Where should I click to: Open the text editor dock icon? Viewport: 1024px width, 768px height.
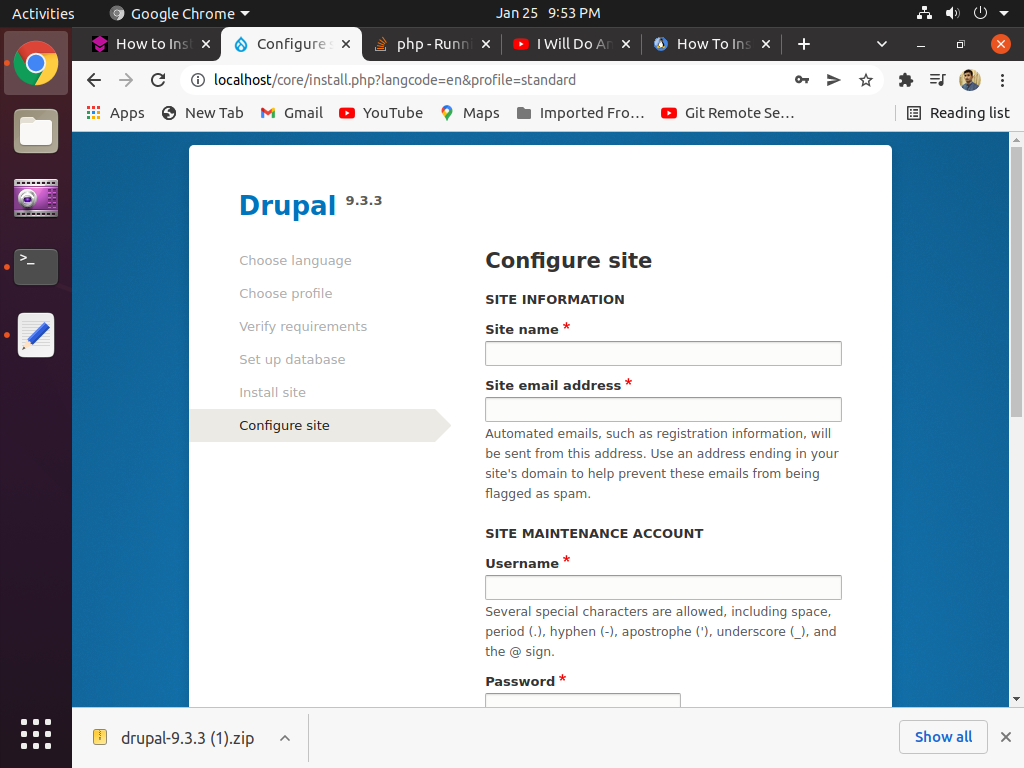[x=36, y=335]
